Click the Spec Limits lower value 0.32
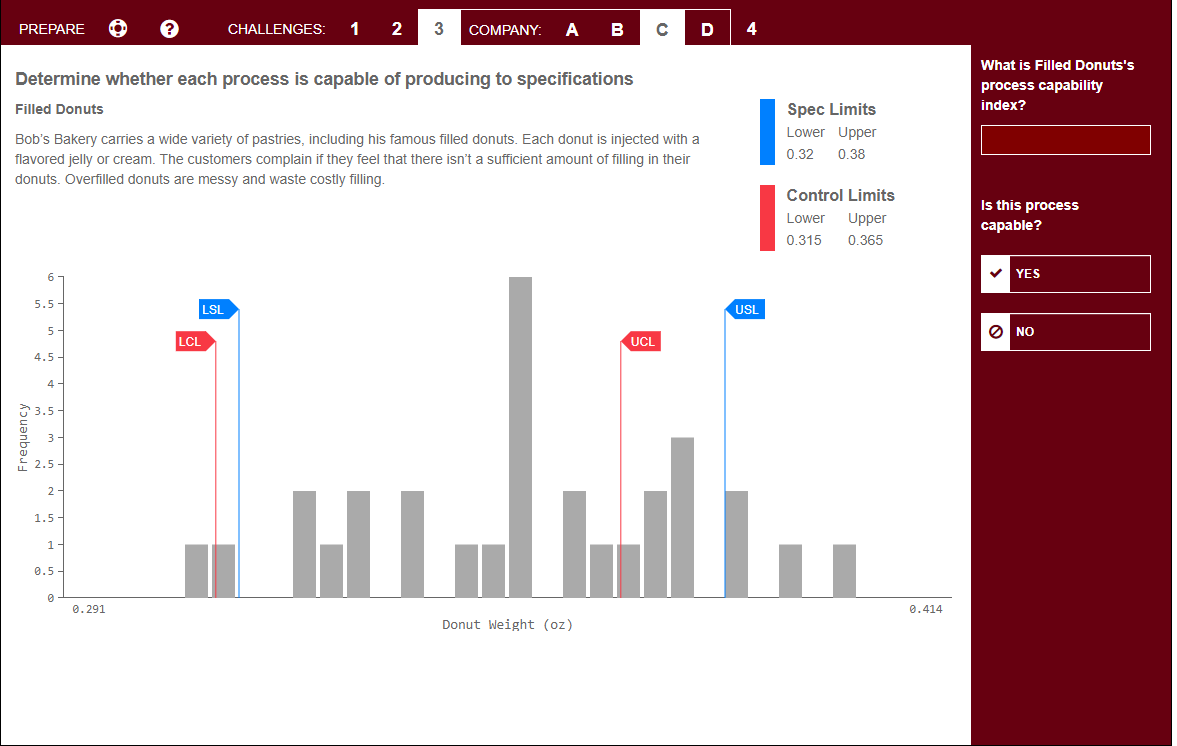 click(800, 154)
